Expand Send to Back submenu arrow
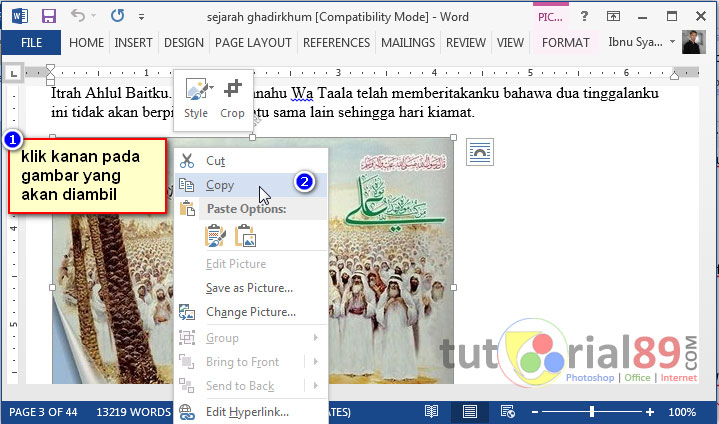Viewport: 719px width, 424px height. coord(315,385)
